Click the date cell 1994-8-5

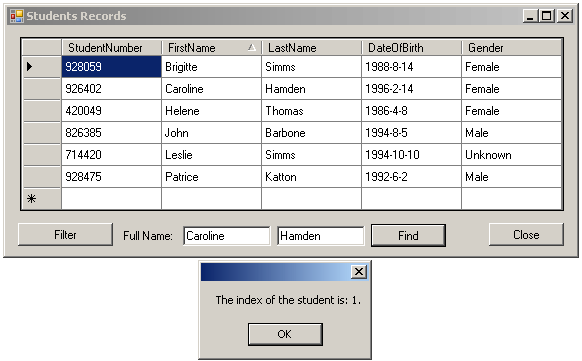pyautogui.click(x=411, y=133)
